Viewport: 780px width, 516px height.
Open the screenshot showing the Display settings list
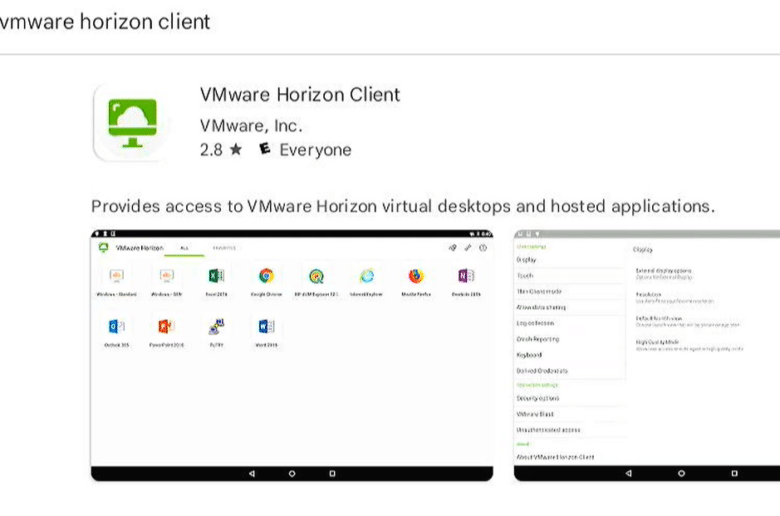pos(647,355)
